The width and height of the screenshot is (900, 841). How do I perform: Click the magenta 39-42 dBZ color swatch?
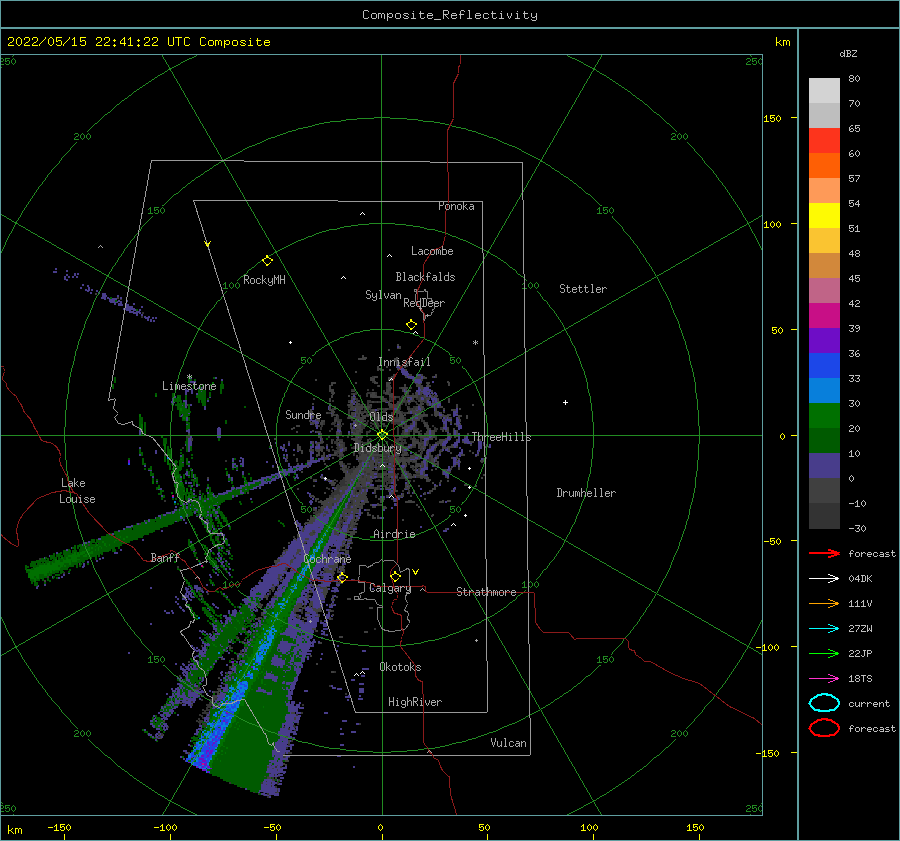tap(824, 316)
